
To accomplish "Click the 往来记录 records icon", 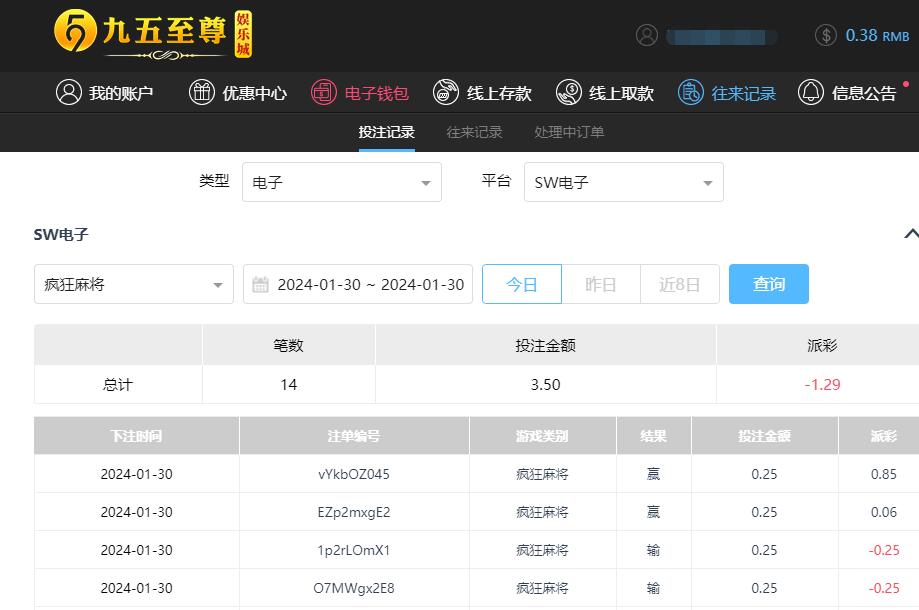I will click(x=690, y=93).
